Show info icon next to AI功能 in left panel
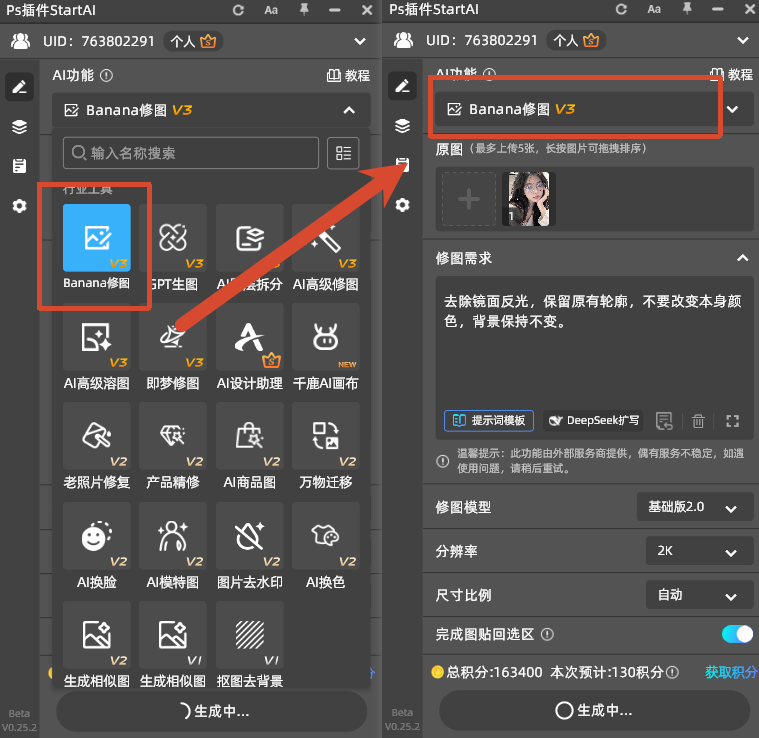The height and width of the screenshot is (738, 759). coord(106,75)
